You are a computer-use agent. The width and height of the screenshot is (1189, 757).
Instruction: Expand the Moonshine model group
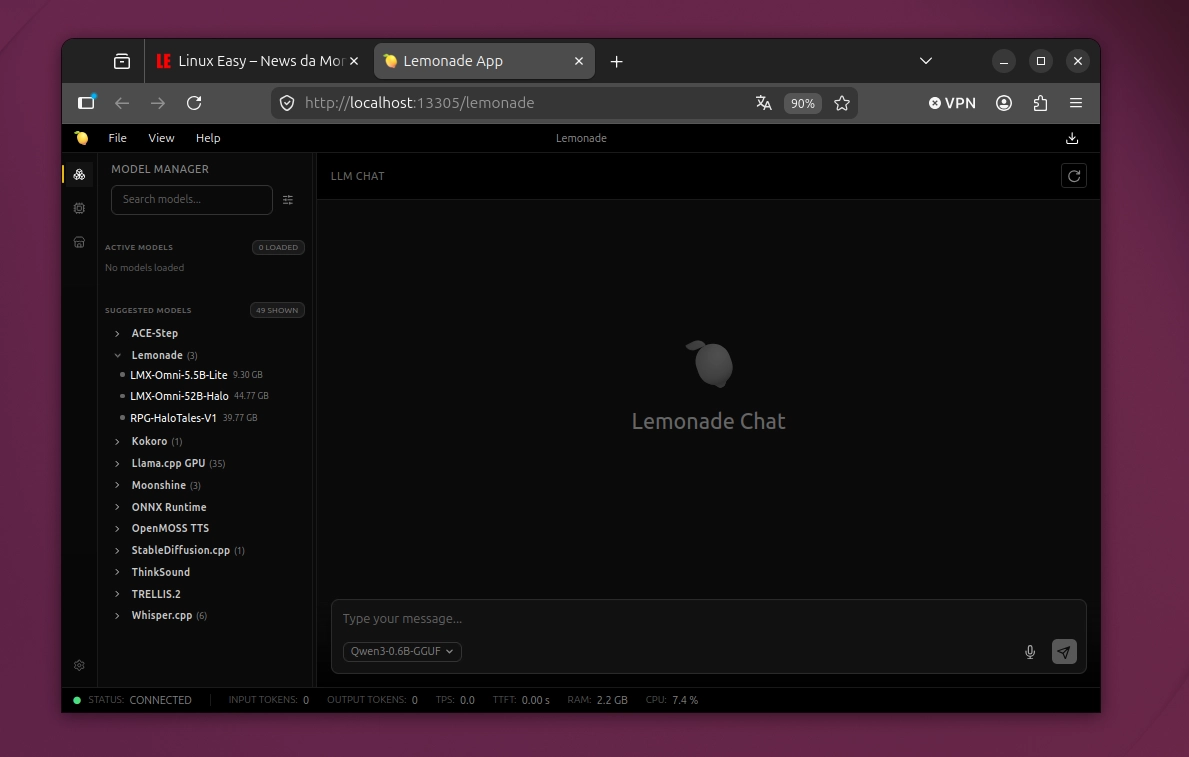pyautogui.click(x=117, y=485)
